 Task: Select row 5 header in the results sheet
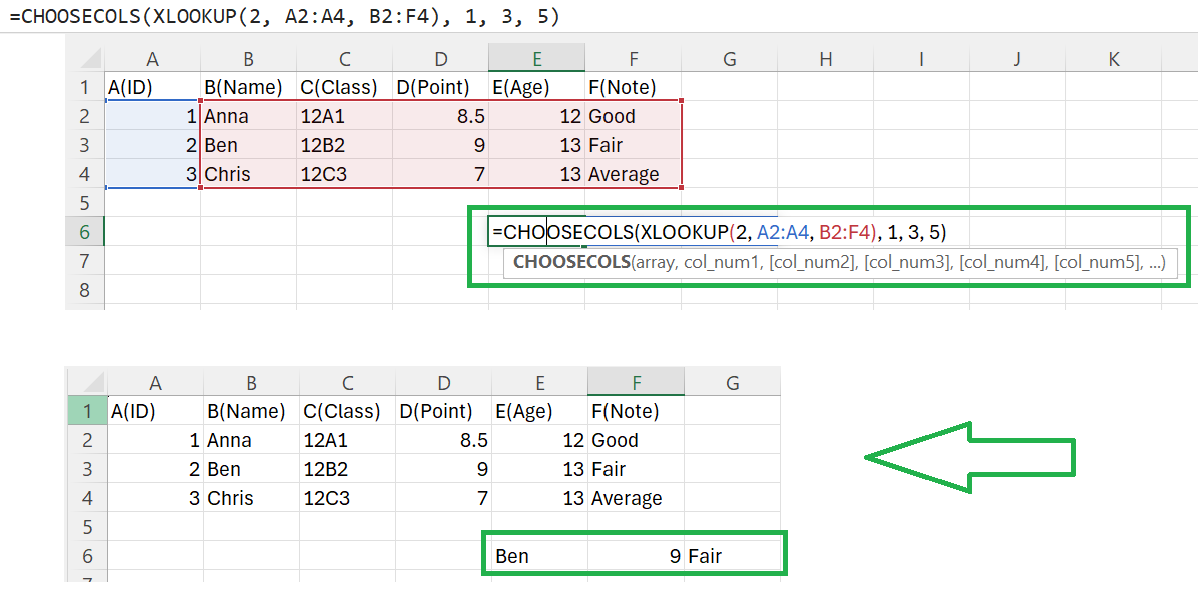(x=88, y=527)
